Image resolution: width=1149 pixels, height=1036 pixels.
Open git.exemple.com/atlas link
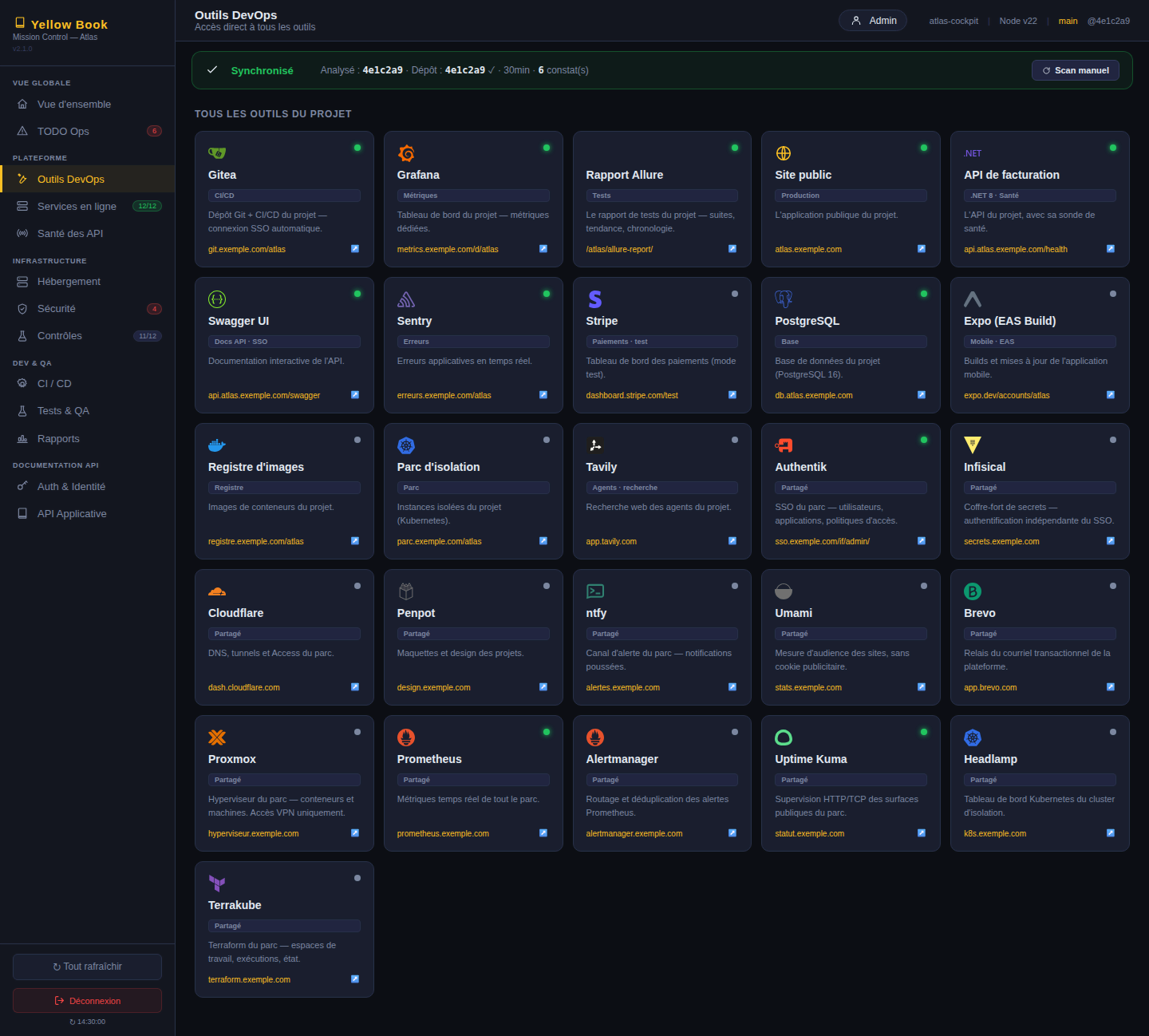coord(247,249)
